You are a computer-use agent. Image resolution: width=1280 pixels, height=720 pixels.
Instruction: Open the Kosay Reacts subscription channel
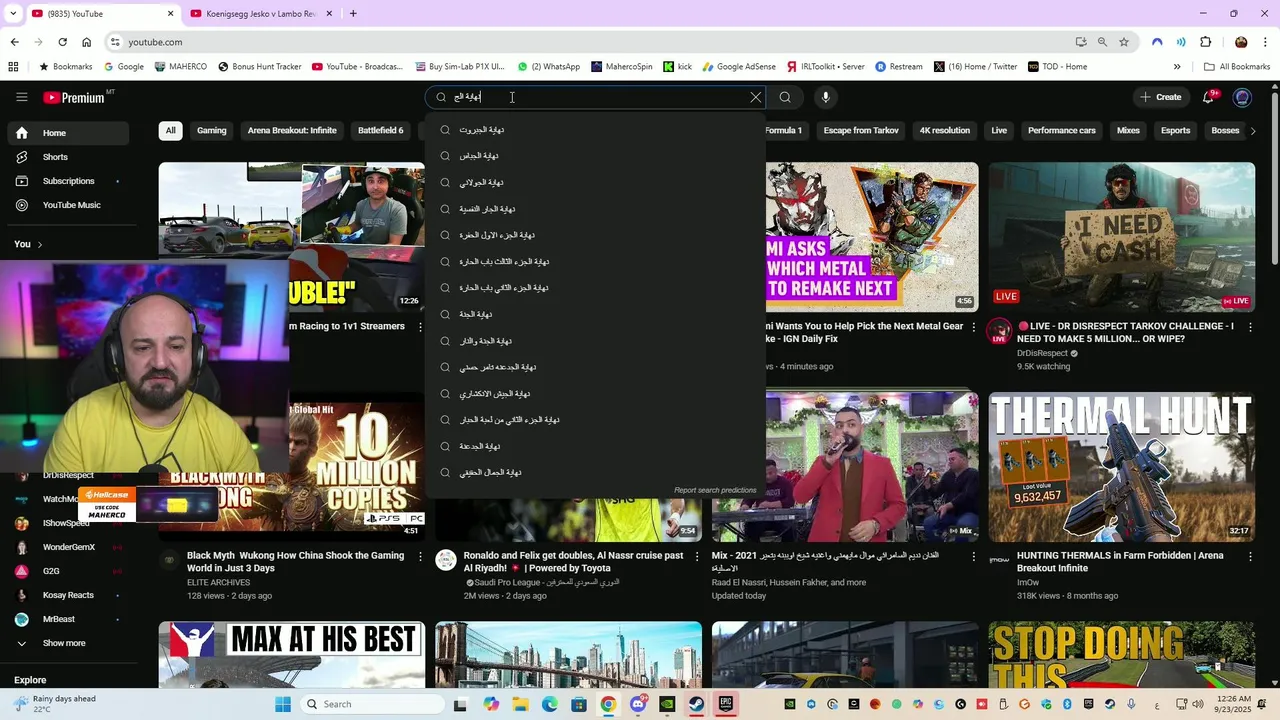(x=68, y=595)
